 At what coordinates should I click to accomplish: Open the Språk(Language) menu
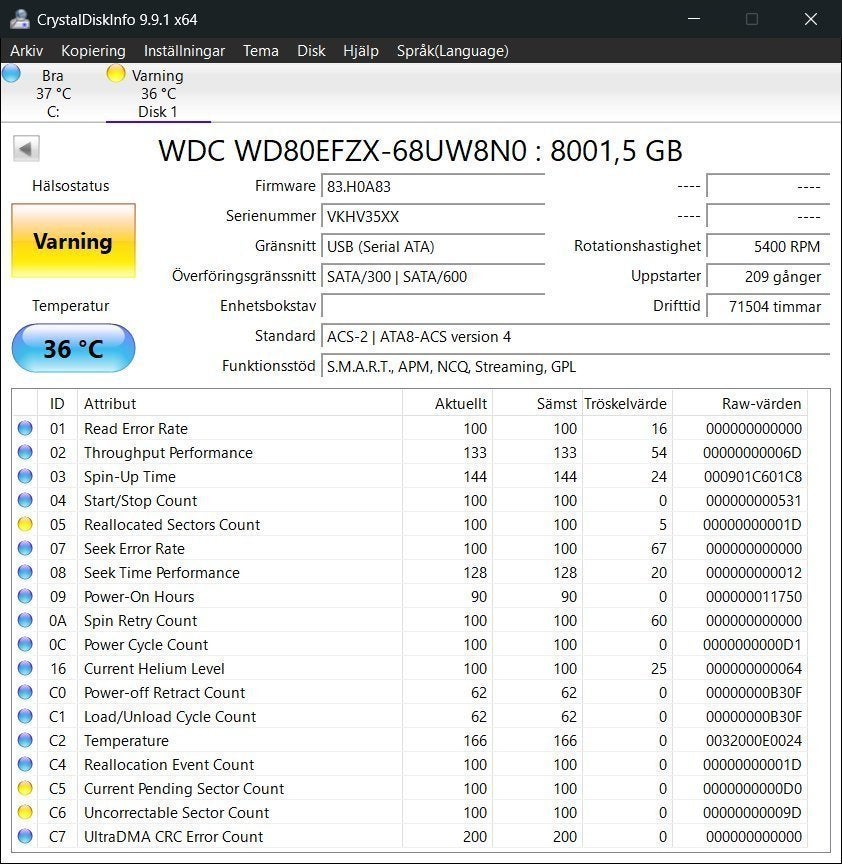(452, 51)
